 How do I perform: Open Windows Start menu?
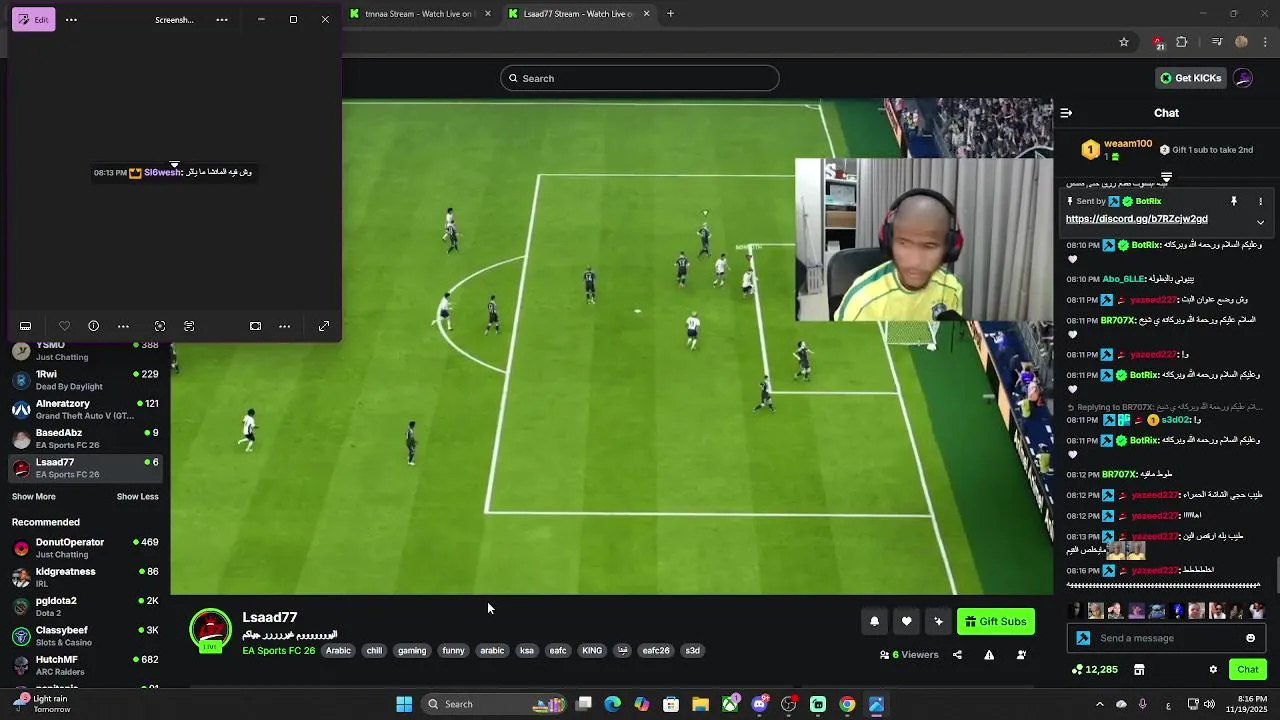(x=404, y=704)
